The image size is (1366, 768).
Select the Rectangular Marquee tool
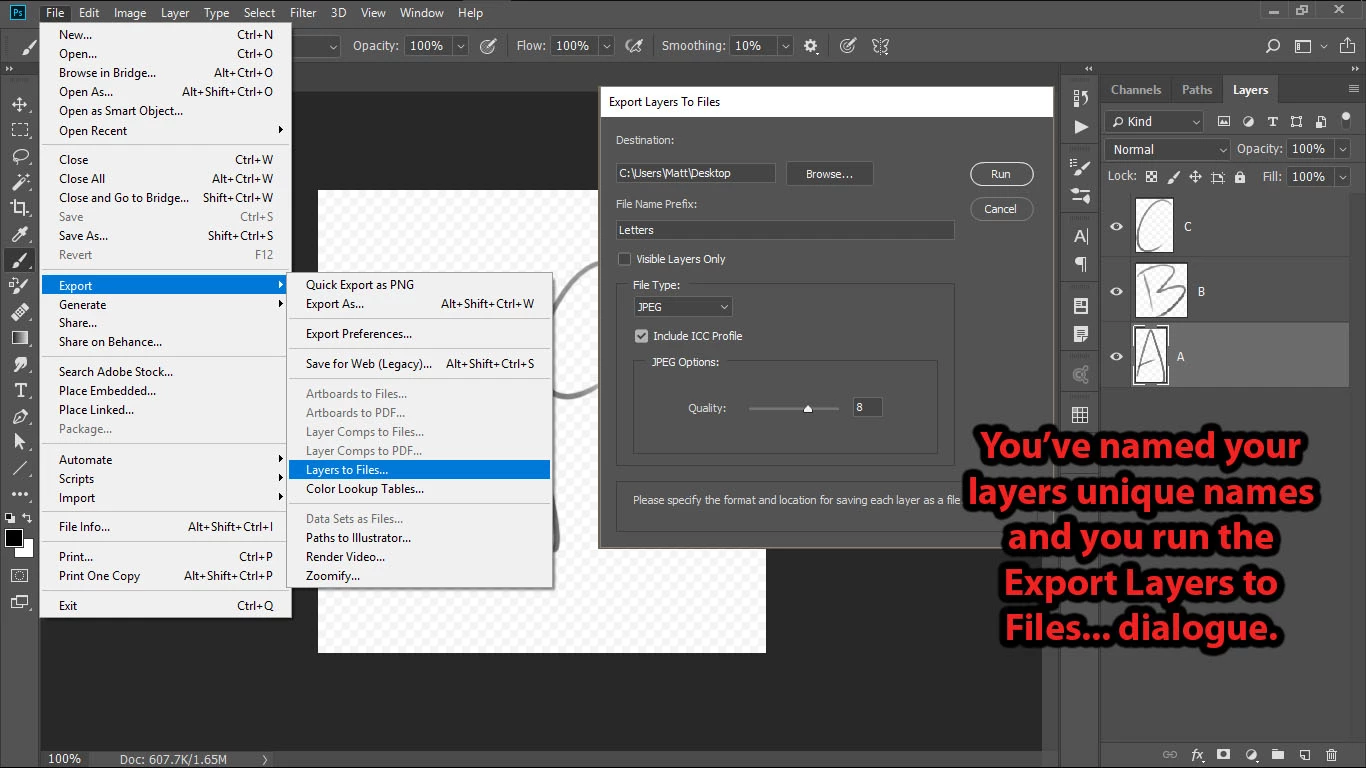pos(19,130)
